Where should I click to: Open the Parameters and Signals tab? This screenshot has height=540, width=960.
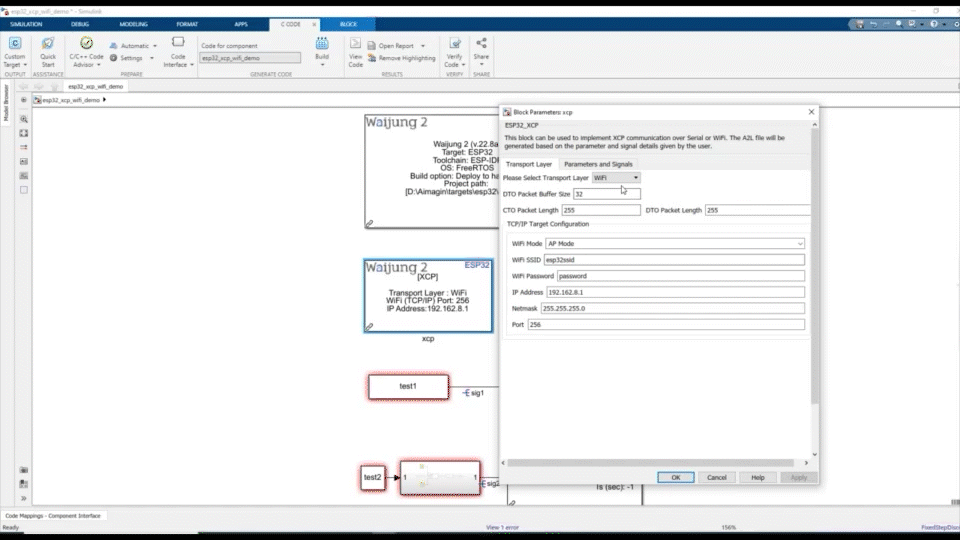pos(598,164)
